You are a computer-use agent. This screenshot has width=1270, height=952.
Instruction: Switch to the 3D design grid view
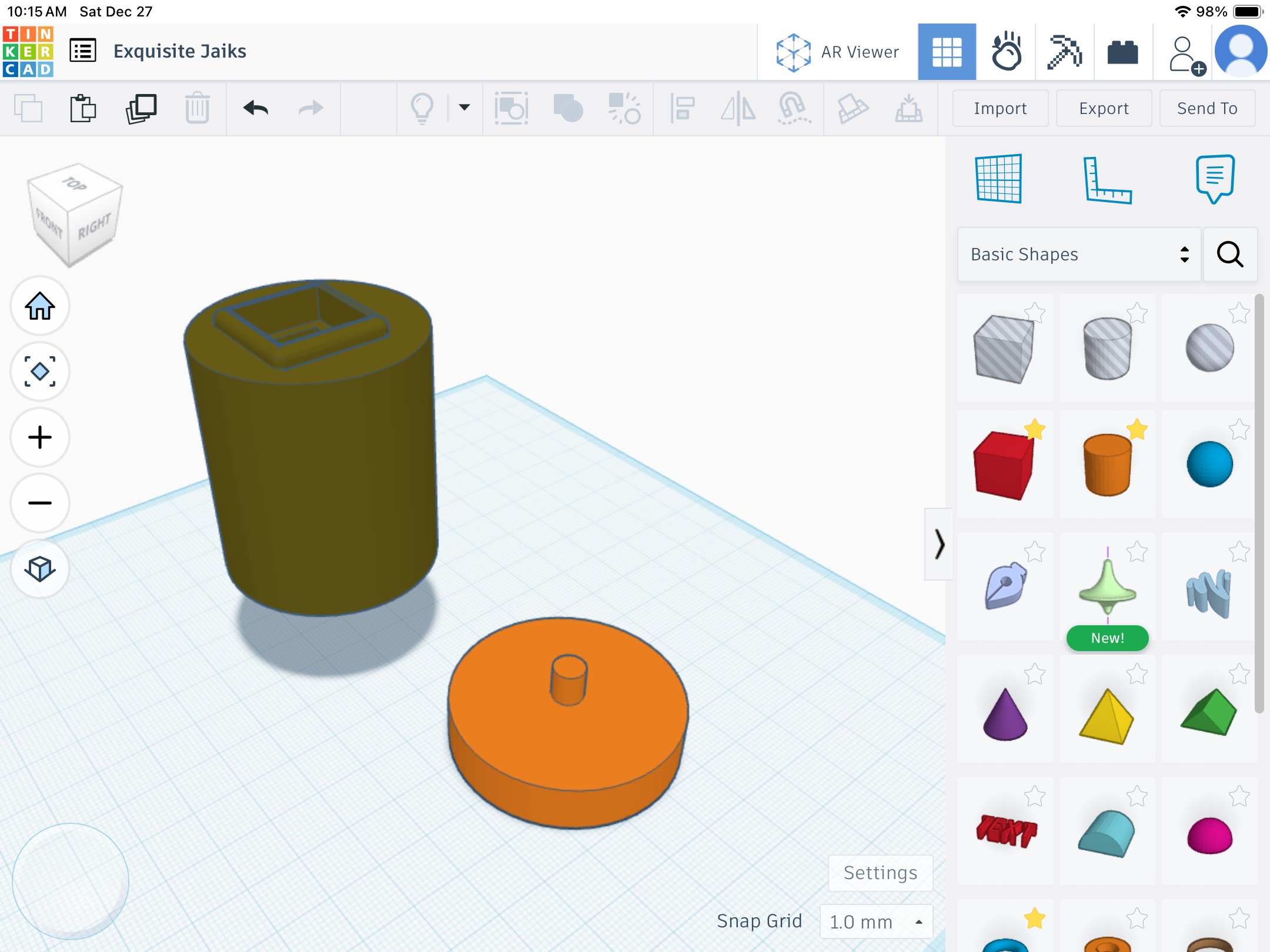[x=947, y=52]
